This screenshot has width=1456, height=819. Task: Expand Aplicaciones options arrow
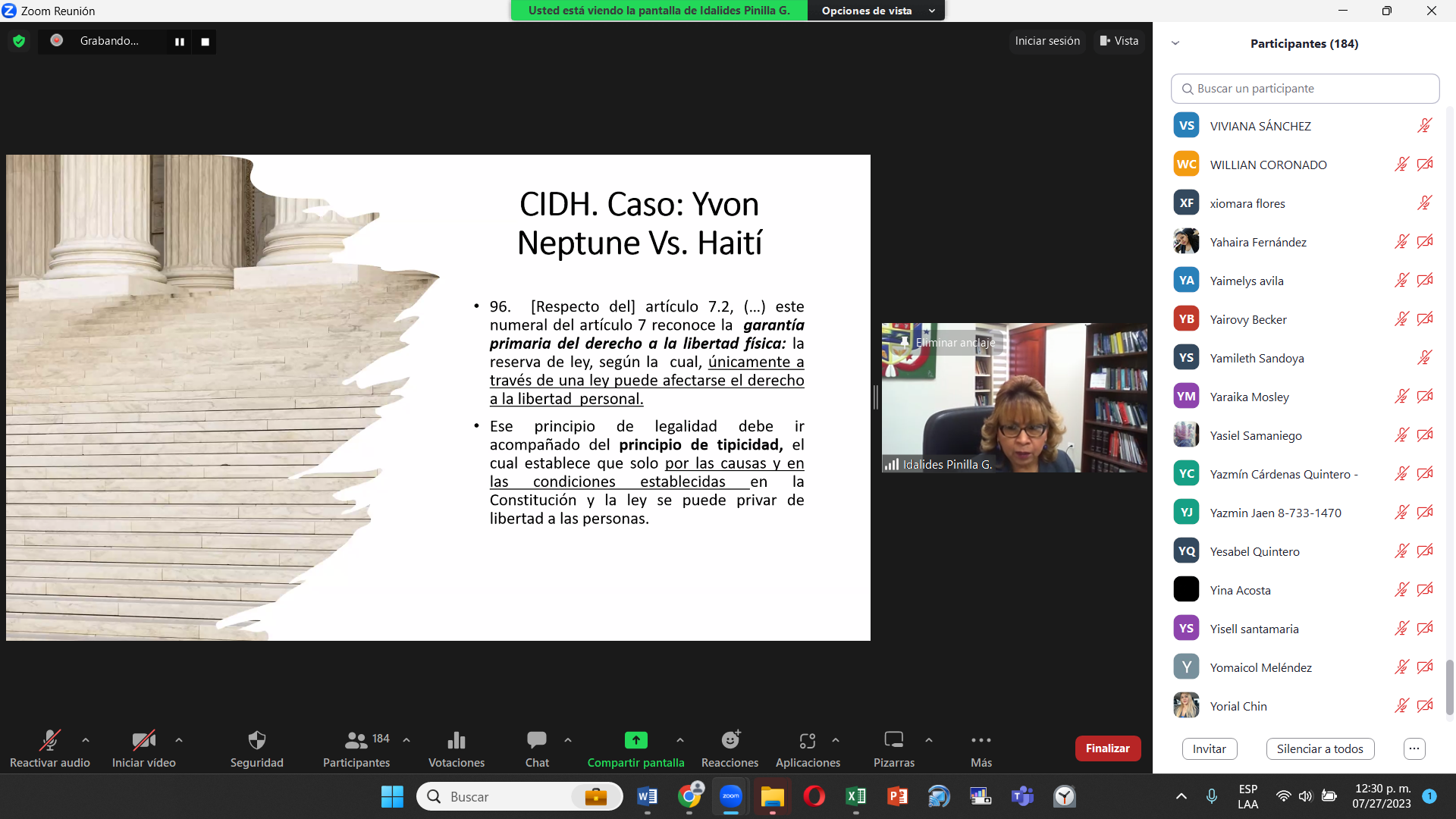[836, 739]
